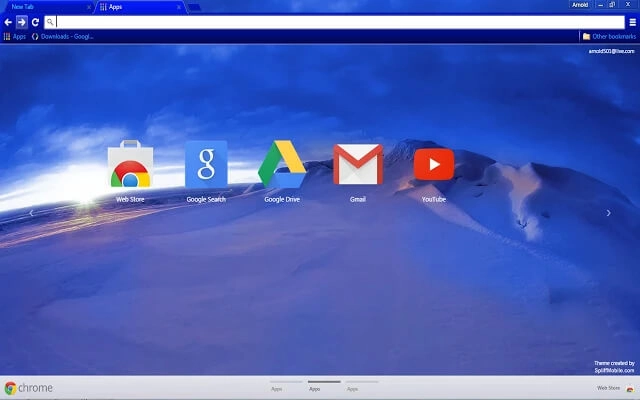
Task: Switch to the New Tab tab
Action: (49, 7)
